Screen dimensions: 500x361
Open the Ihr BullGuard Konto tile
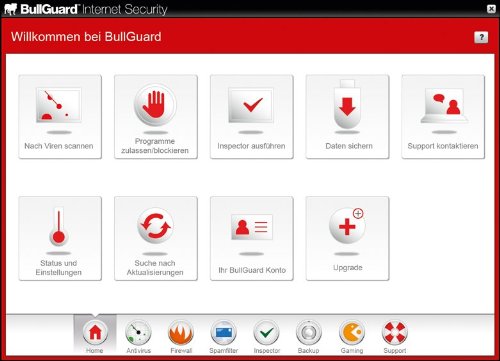point(252,238)
